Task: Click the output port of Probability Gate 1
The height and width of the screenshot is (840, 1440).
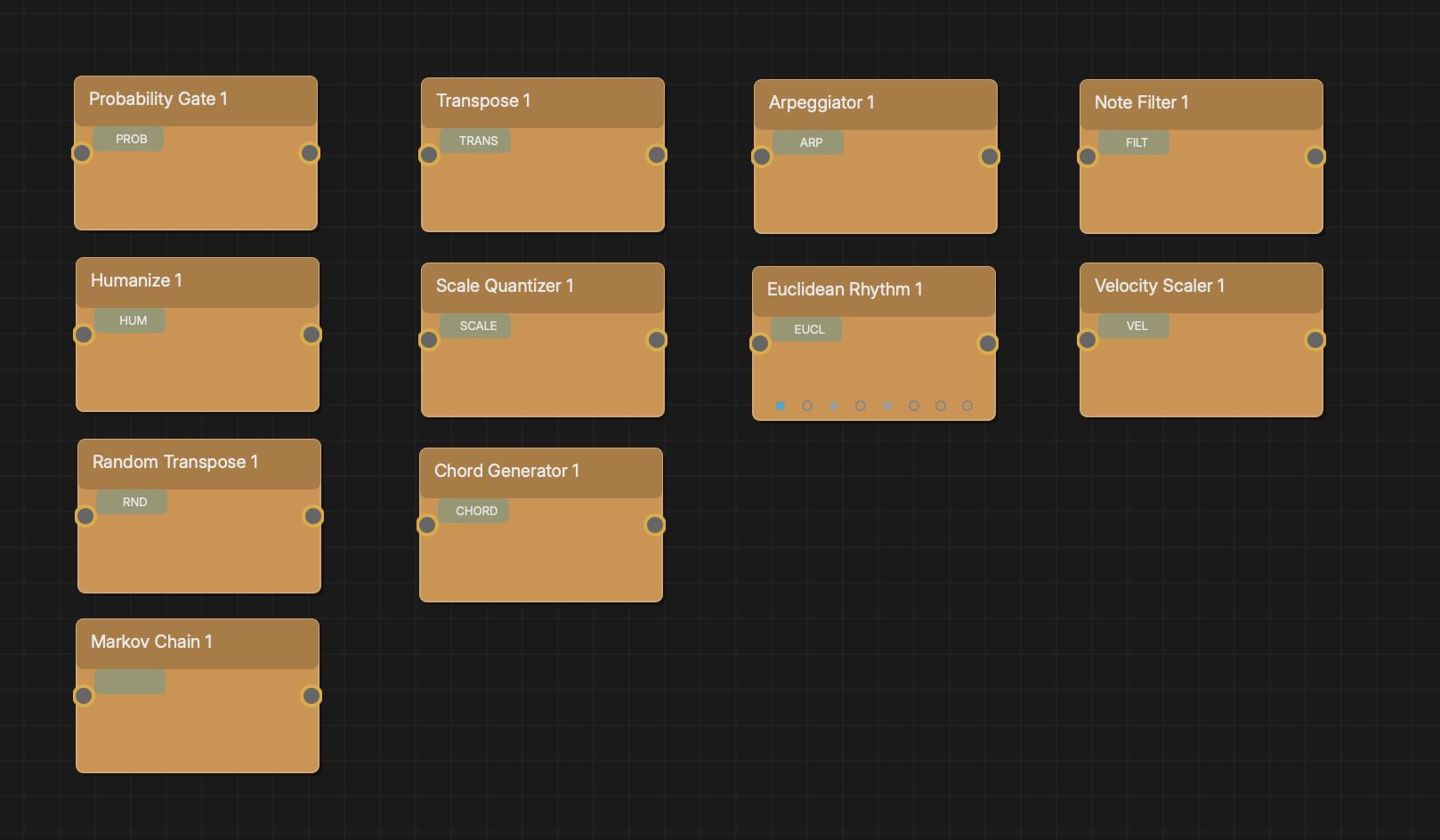Action: pyautogui.click(x=310, y=153)
